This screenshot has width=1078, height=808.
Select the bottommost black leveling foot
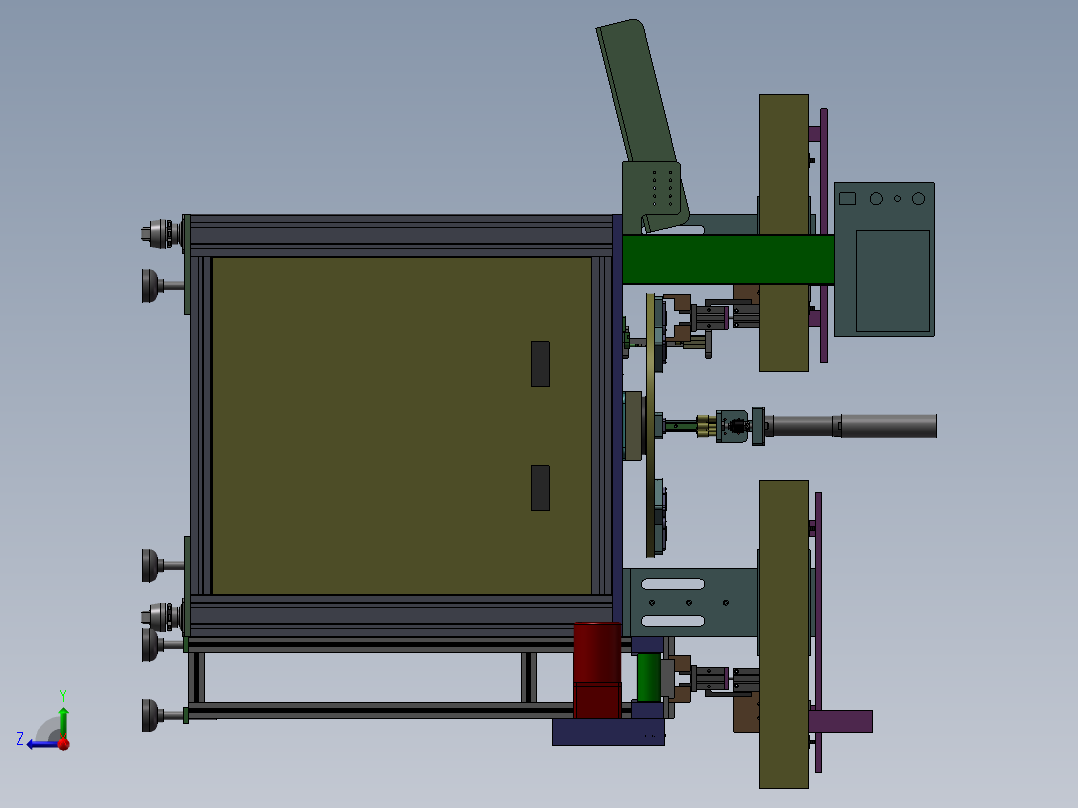(x=162, y=715)
